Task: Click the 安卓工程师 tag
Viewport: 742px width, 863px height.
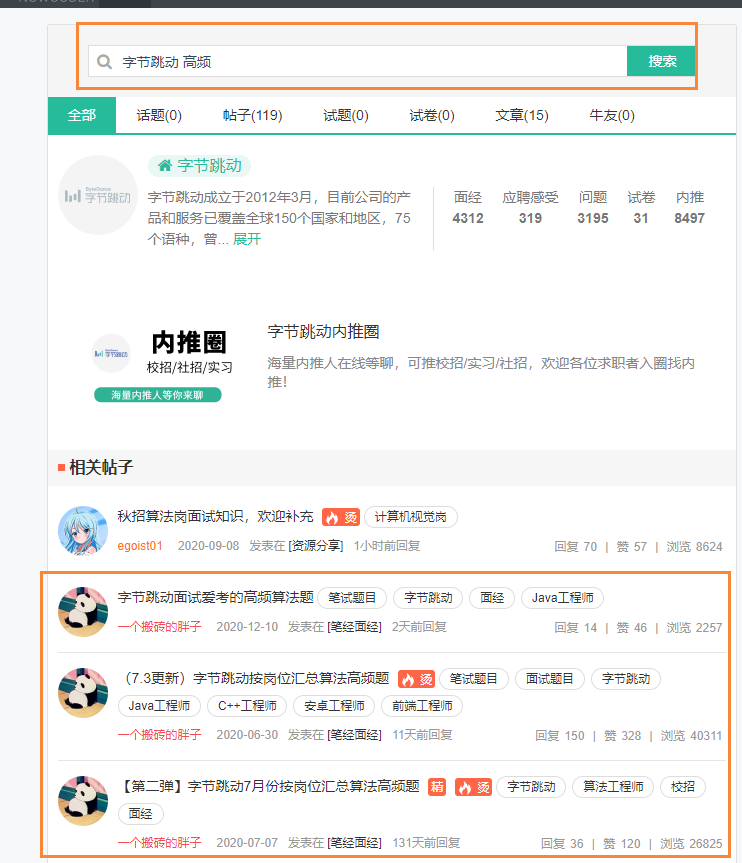Action: tap(334, 706)
